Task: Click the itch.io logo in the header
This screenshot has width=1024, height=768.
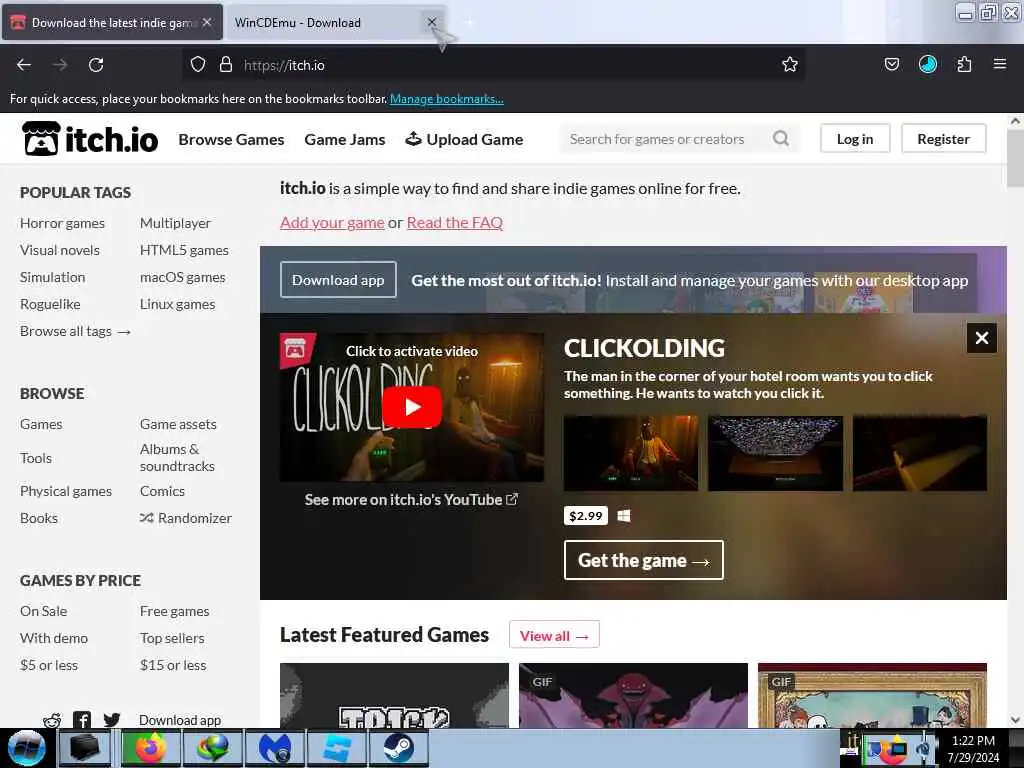Action: (x=90, y=139)
